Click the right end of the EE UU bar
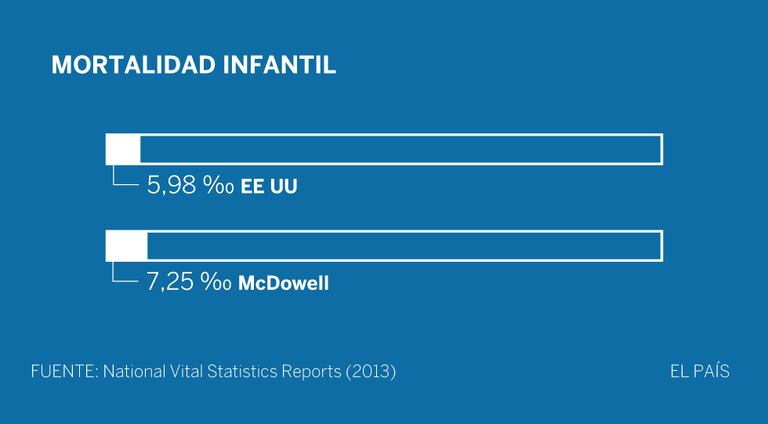 (660, 148)
